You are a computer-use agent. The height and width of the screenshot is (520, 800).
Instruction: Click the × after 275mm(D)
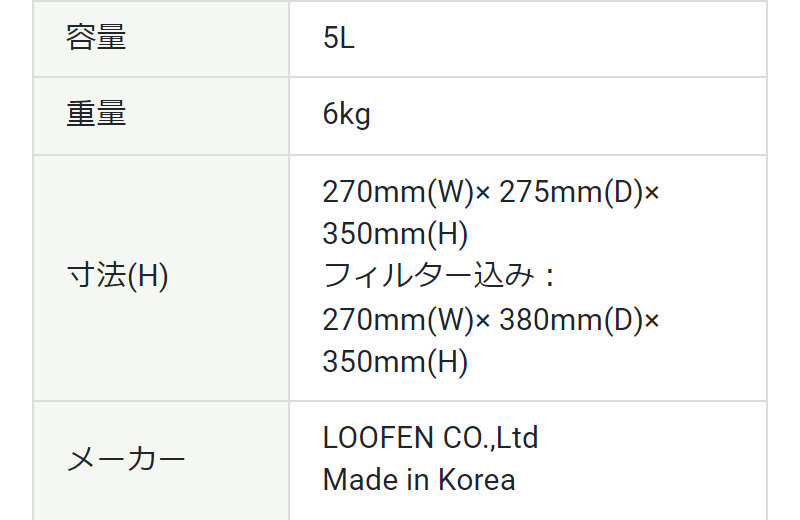tap(652, 192)
